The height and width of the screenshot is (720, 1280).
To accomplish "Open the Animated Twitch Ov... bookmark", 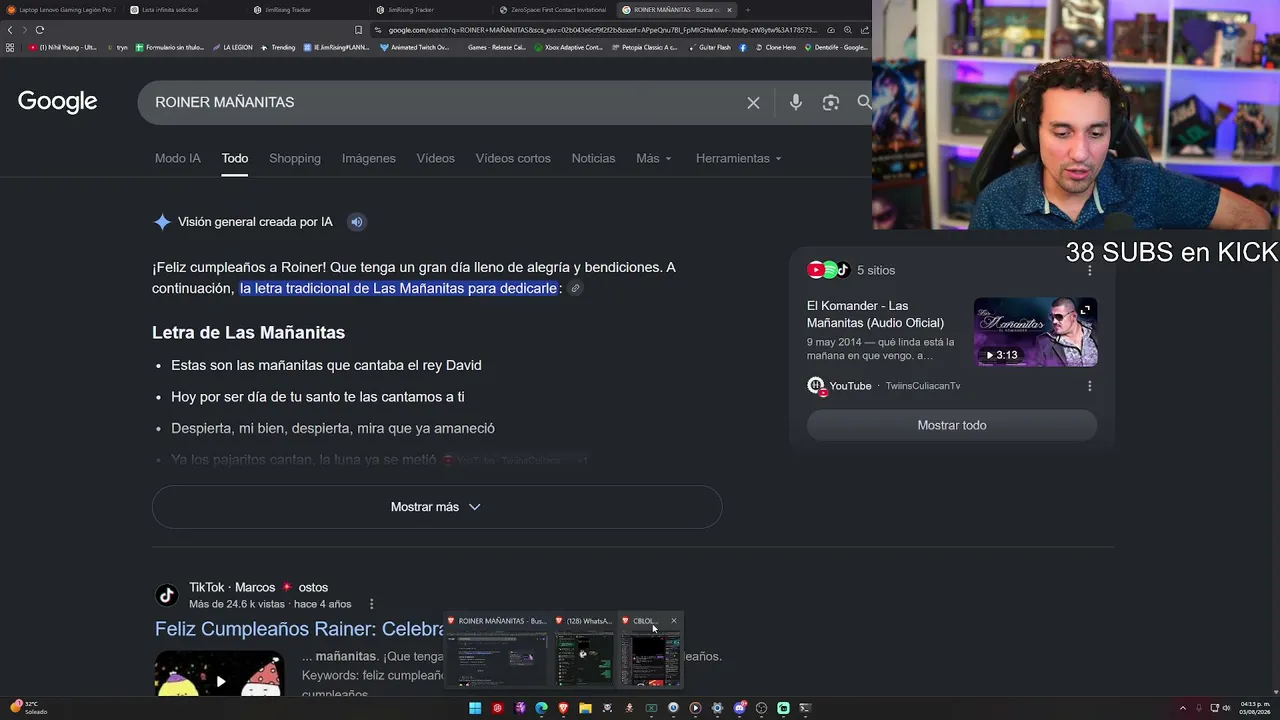I will 415,47.
